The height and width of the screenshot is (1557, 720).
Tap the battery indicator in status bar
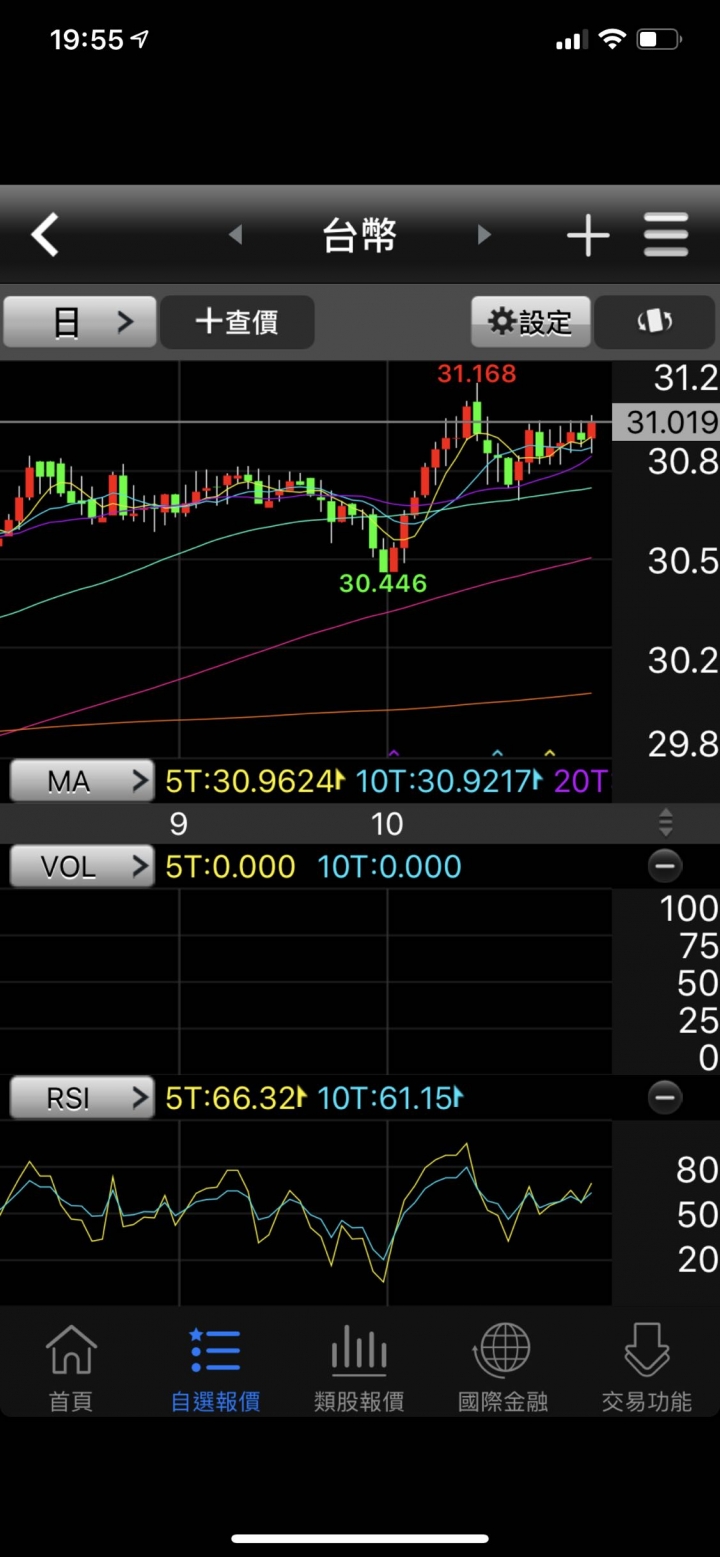[659, 40]
